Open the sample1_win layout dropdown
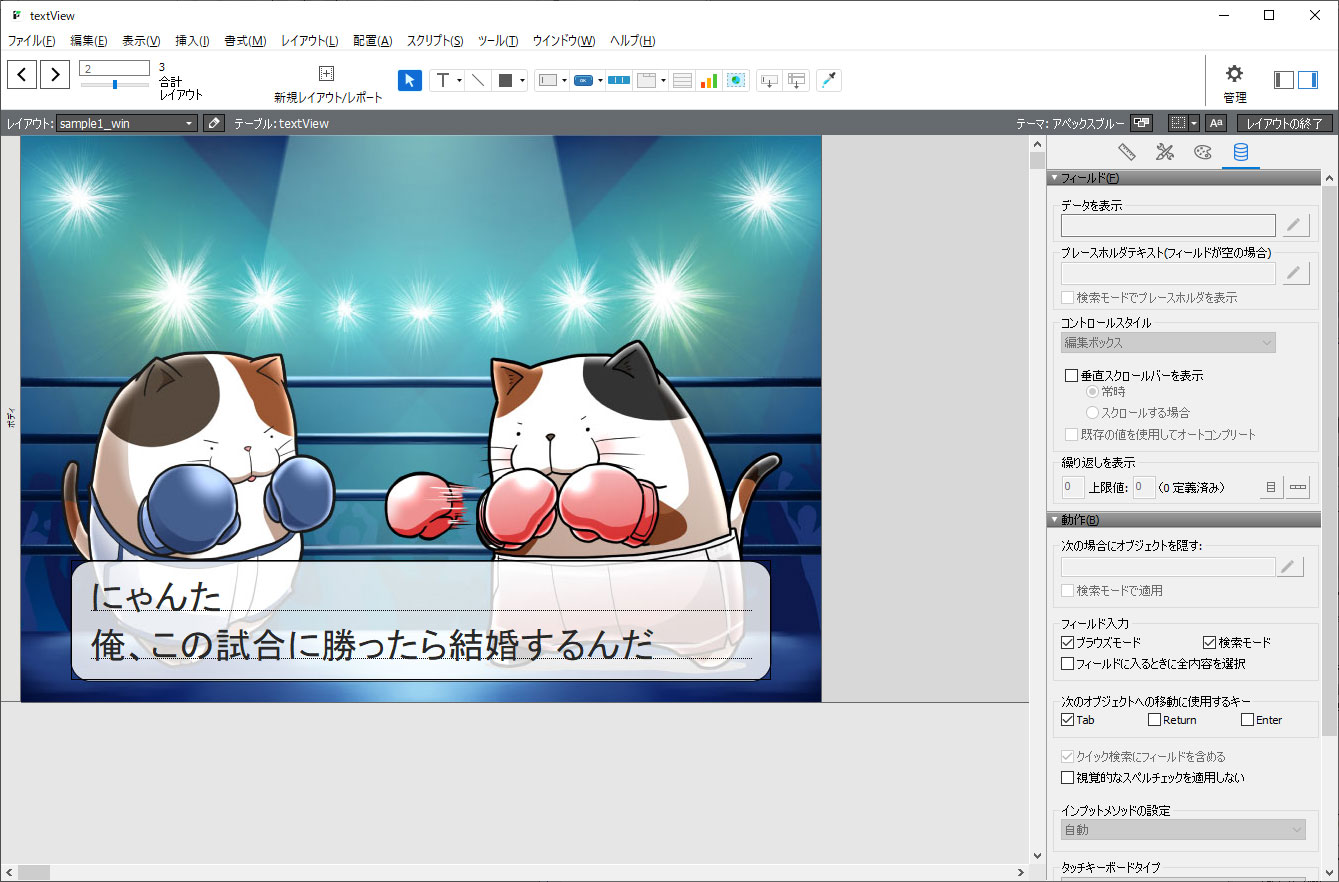Screen dimensions: 1339x882 click(127, 123)
